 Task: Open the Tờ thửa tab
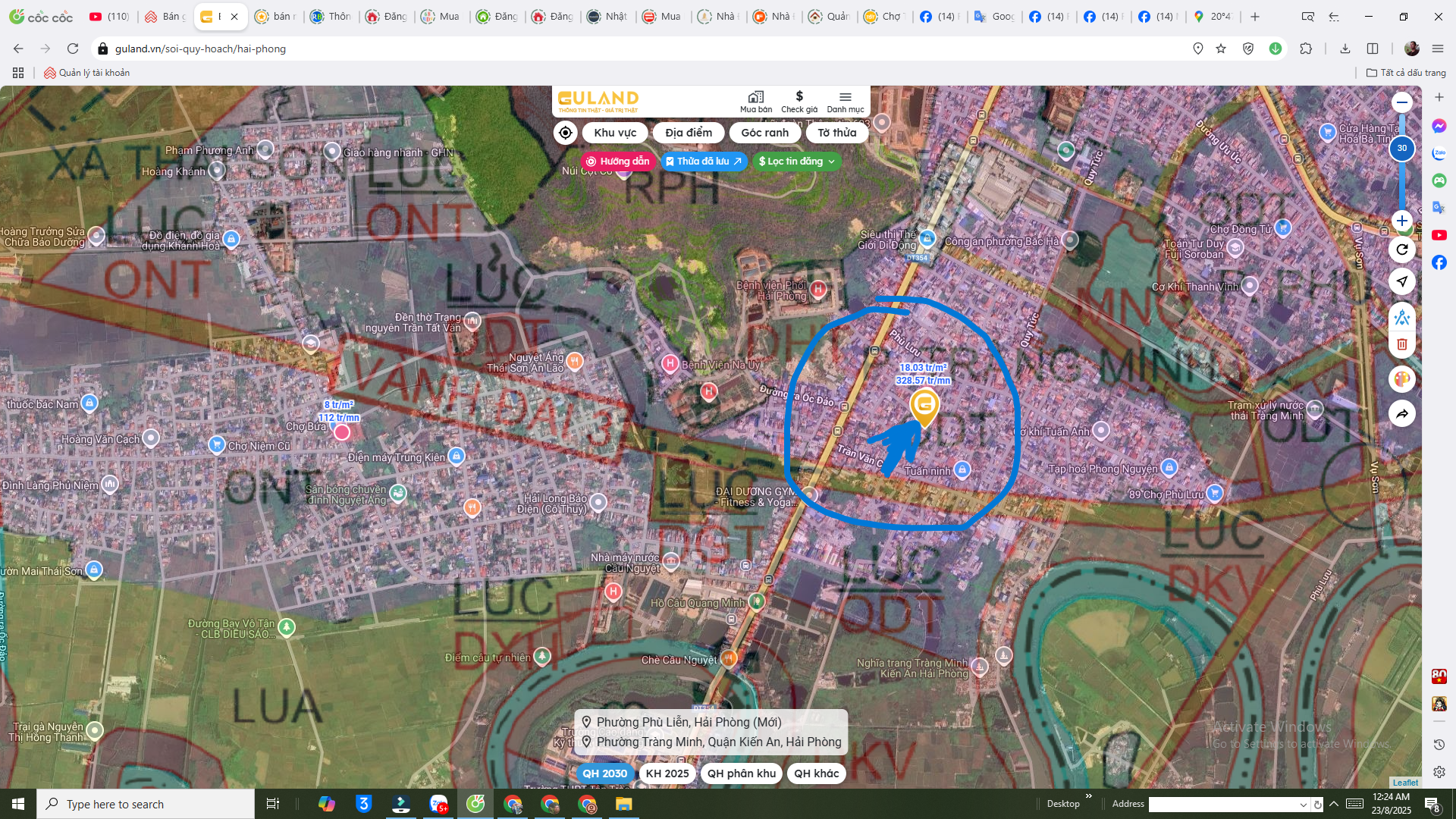click(x=836, y=133)
